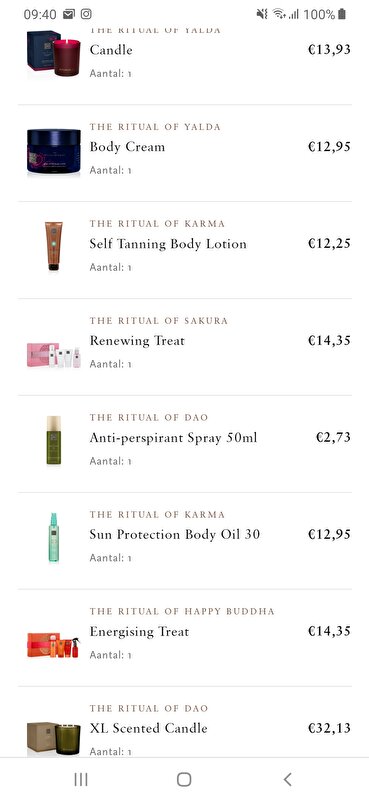Tap the mail notification icon in status bar
The width and height of the screenshot is (369, 800).
click(69, 14)
